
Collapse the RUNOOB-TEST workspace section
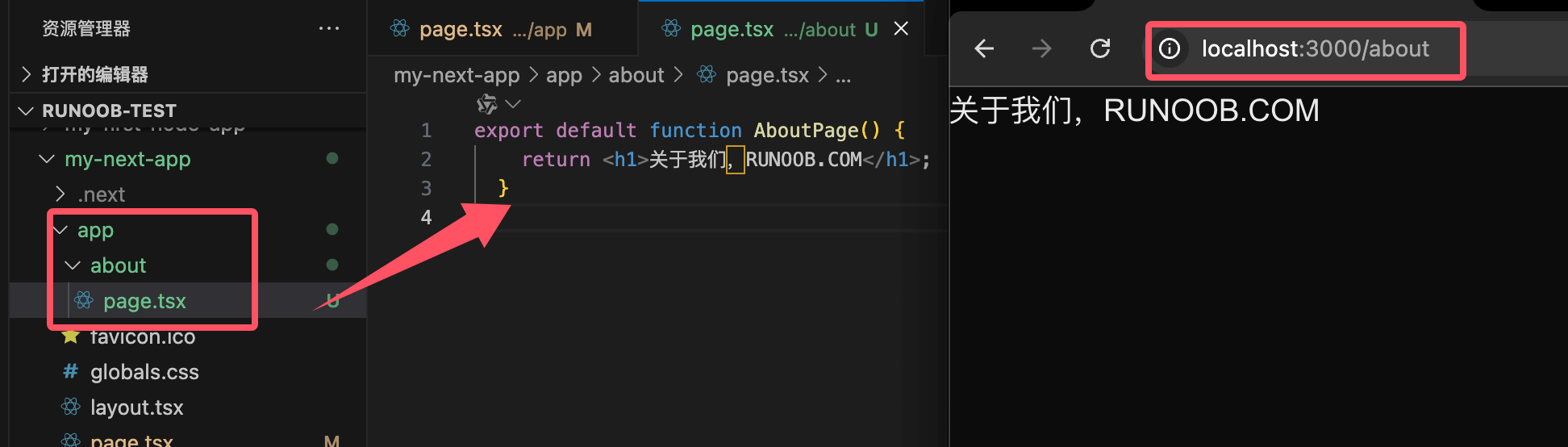(27, 111)
